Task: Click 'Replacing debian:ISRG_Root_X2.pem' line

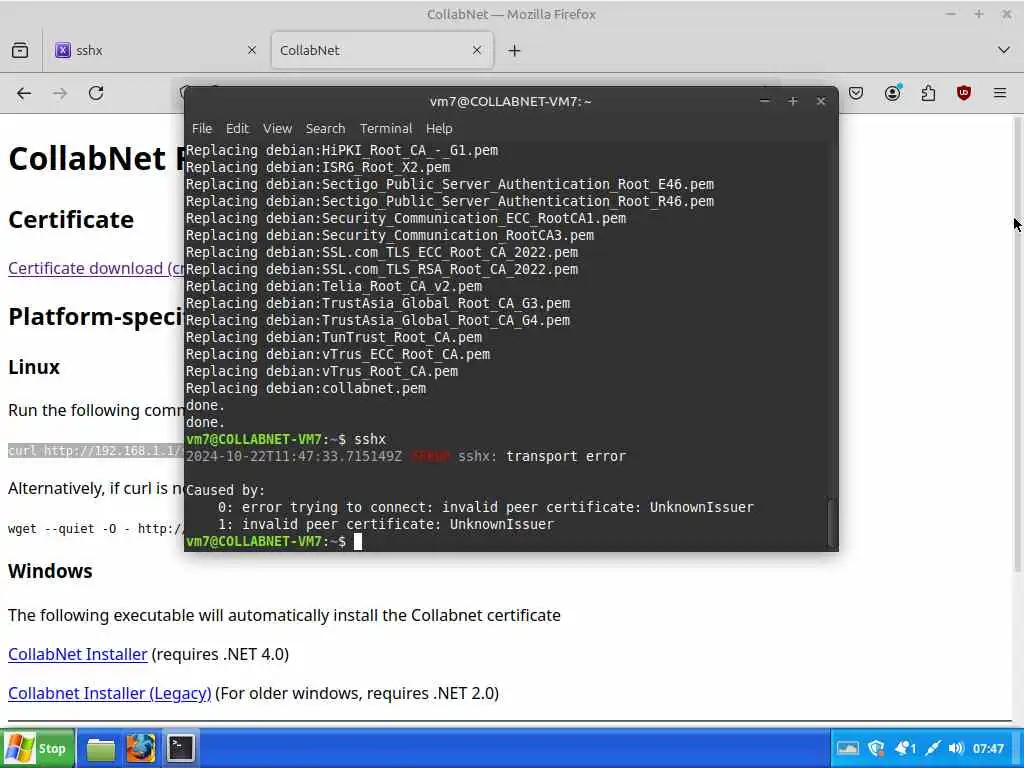Action: coord(318,167)
